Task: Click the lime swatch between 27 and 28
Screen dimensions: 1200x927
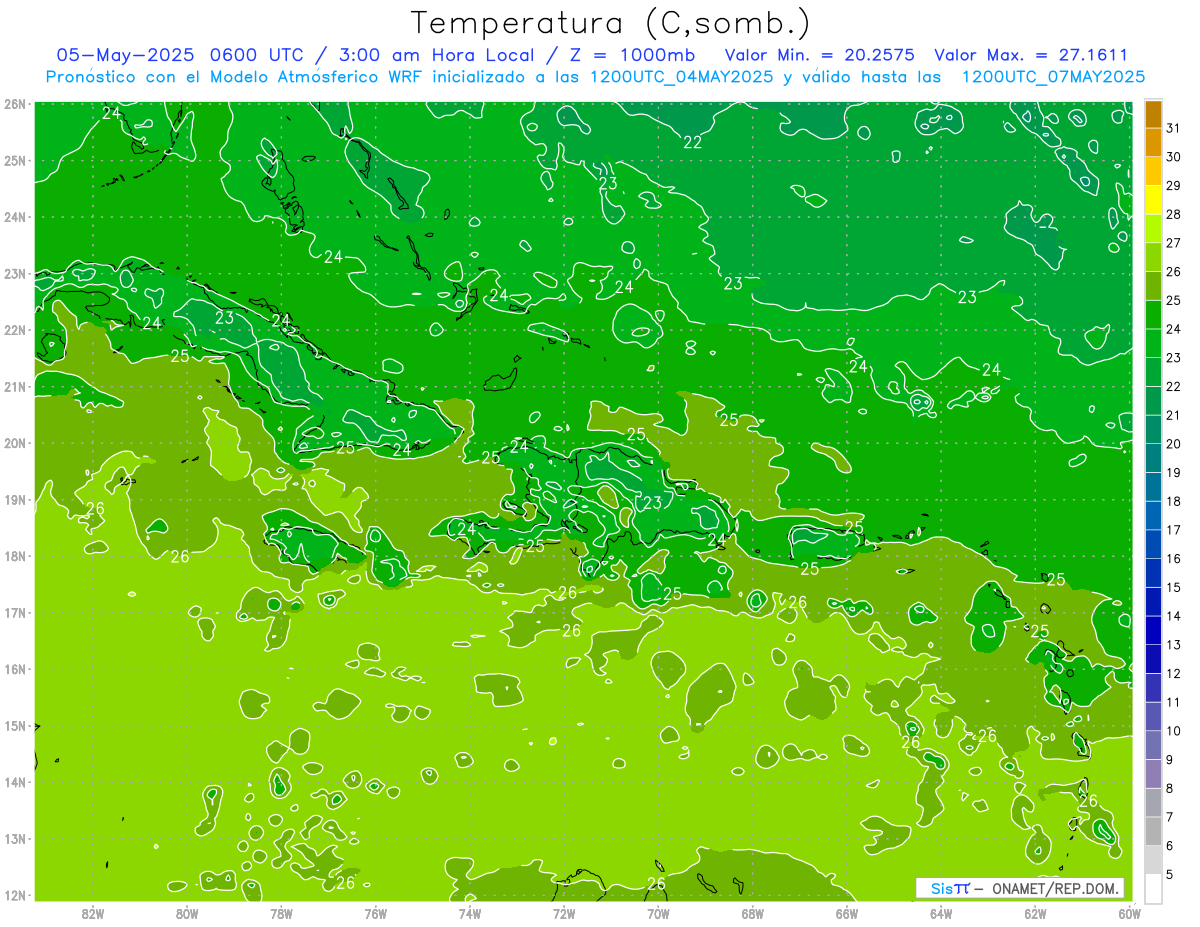Action: tap(1153, 229)
